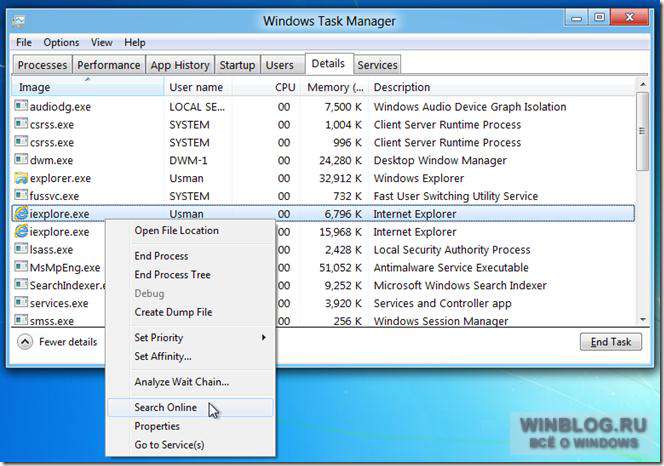Sort by the User name column header

196,87
